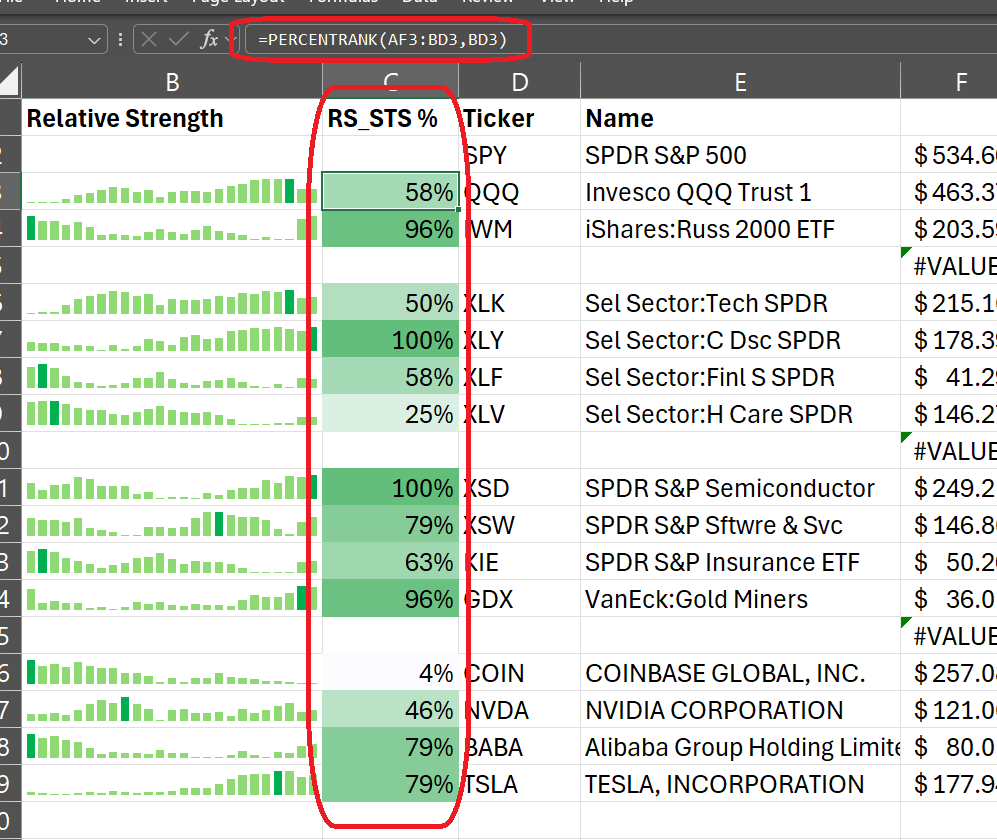Click 'SPDR S&P Insurance ETF' name cell
Viewport: 997px width, 840px height.
click(x=740, y=561)
